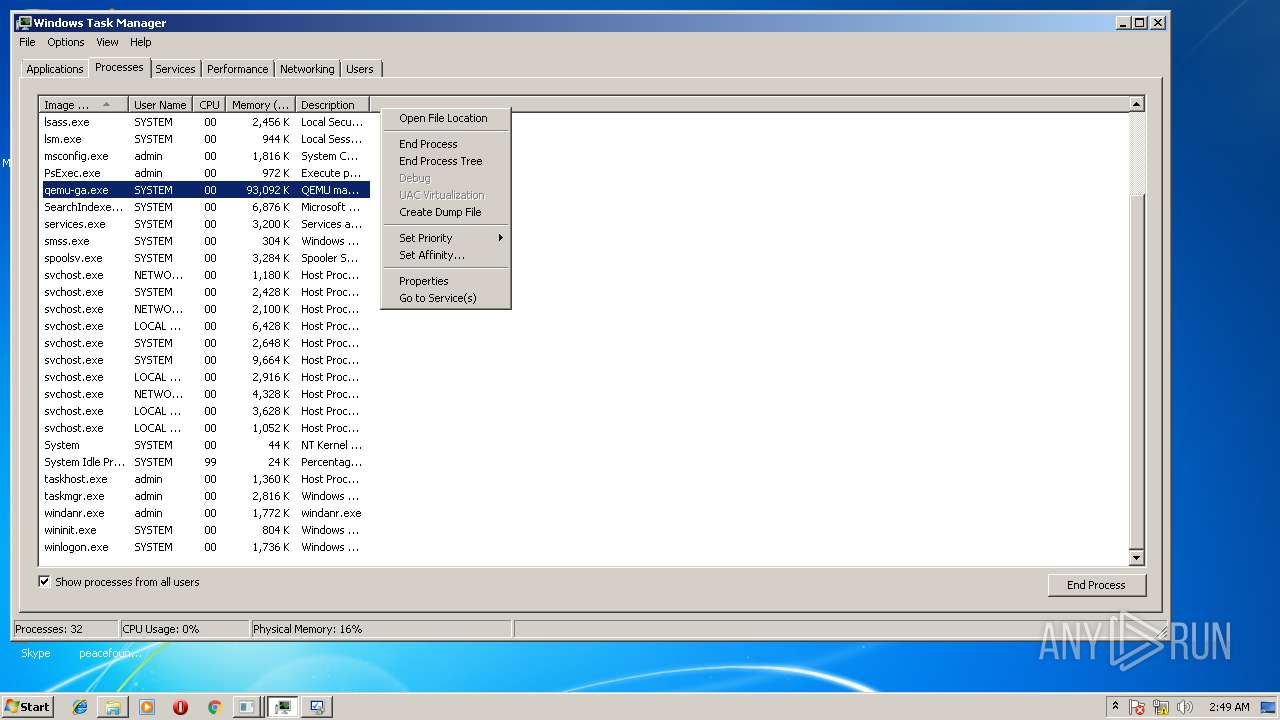Click the Processes: 32 status entry
1280x720 pixels.
coord(49,629)
